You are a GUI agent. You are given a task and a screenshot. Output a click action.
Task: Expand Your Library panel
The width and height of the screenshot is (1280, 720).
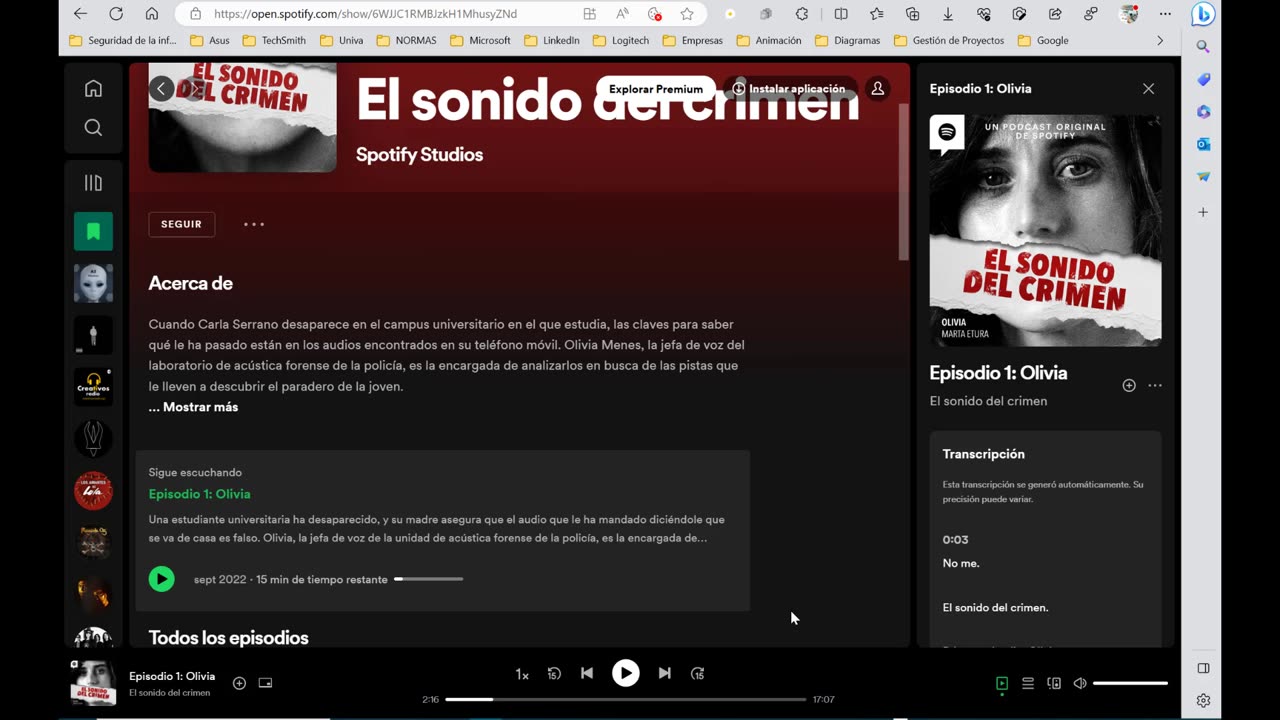pyautogui.click(x=93, y=183)
